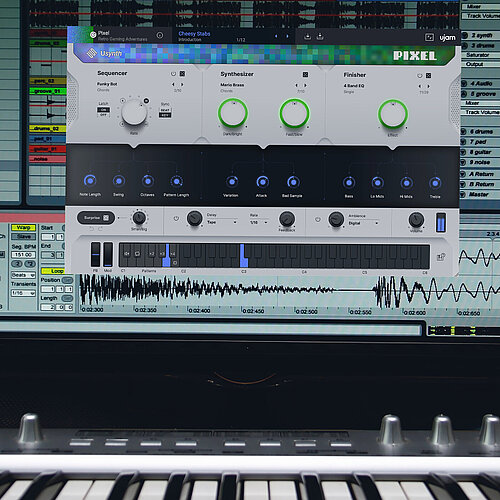Screen dimensions: 500x500
Task: Click the Seg. BPM 151.00 field
Action: (x=23, y=255)
